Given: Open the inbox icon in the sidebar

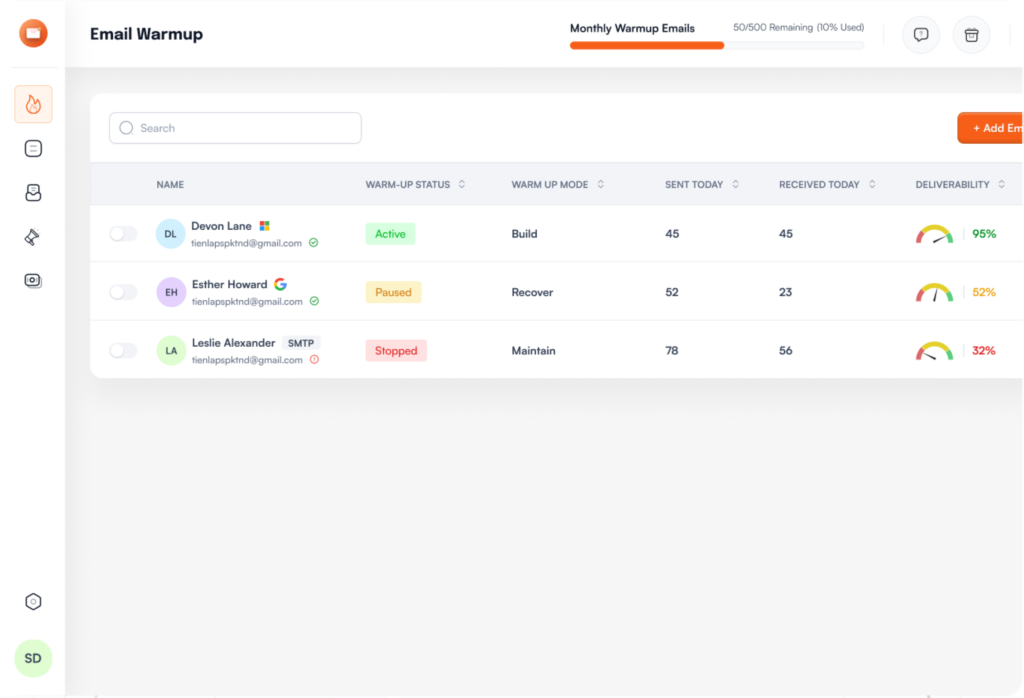Looking at the screenshot, I should point(33,193).
